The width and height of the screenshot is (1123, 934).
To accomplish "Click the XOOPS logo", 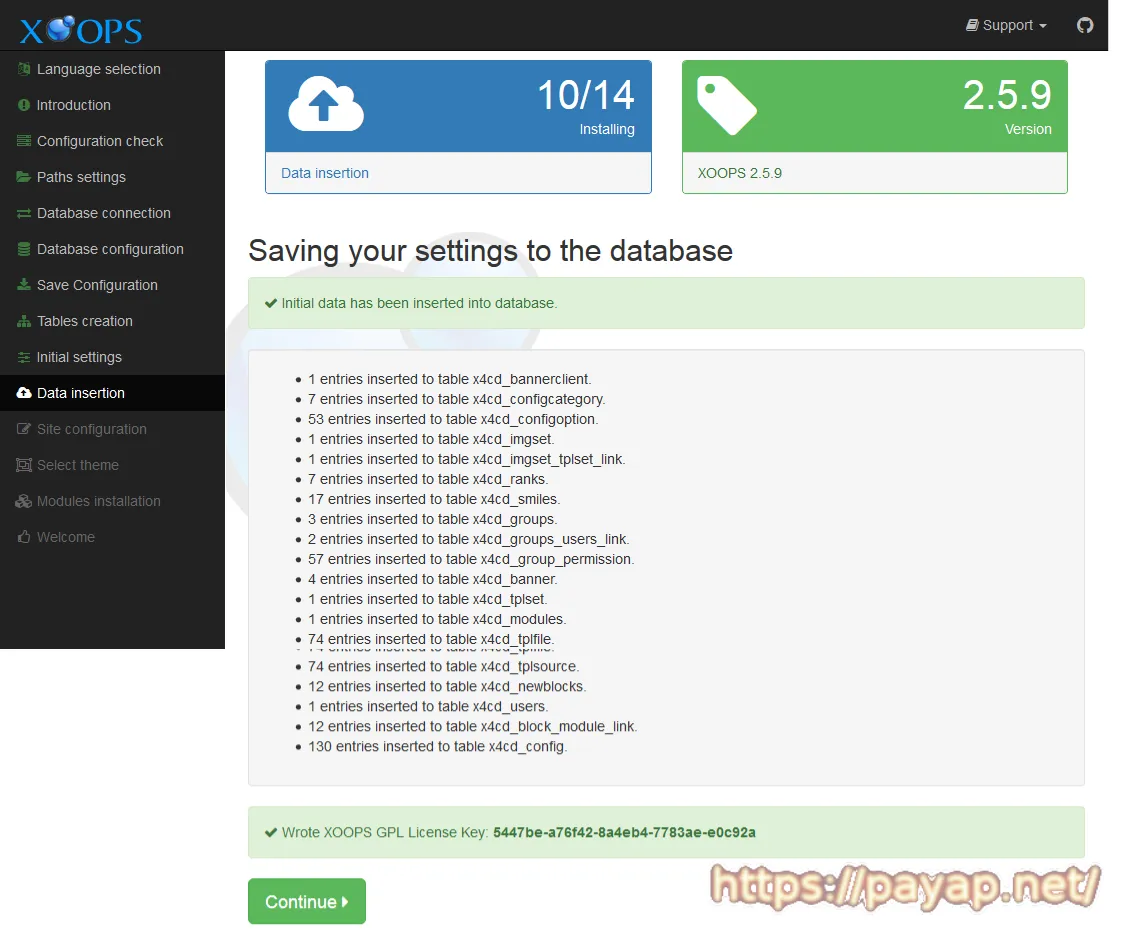I will [81, 30].
